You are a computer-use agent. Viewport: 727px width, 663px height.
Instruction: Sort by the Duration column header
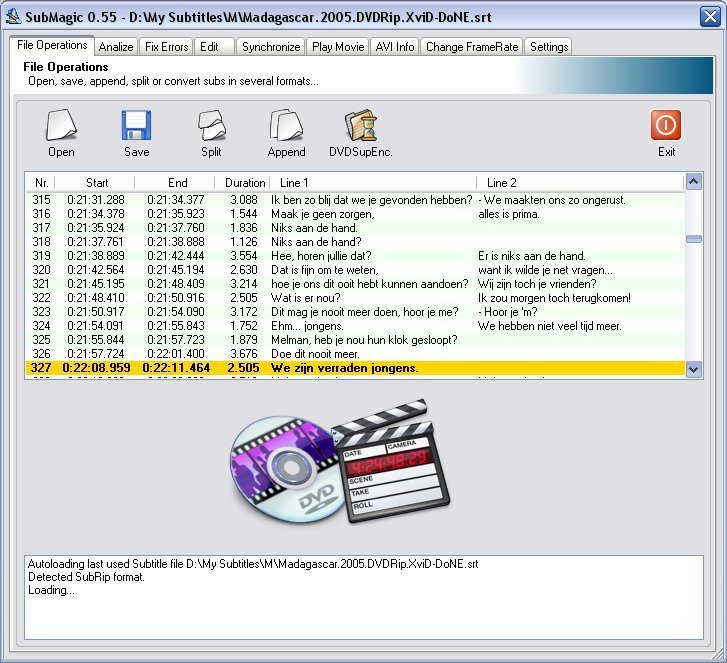coord(245,183)
